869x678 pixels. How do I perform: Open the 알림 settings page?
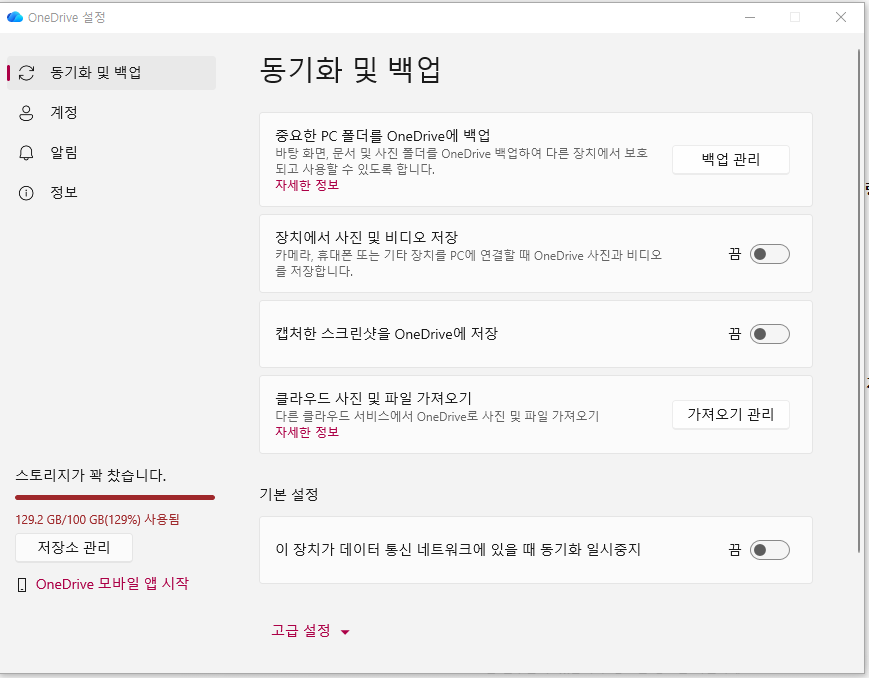coord(111,153)
